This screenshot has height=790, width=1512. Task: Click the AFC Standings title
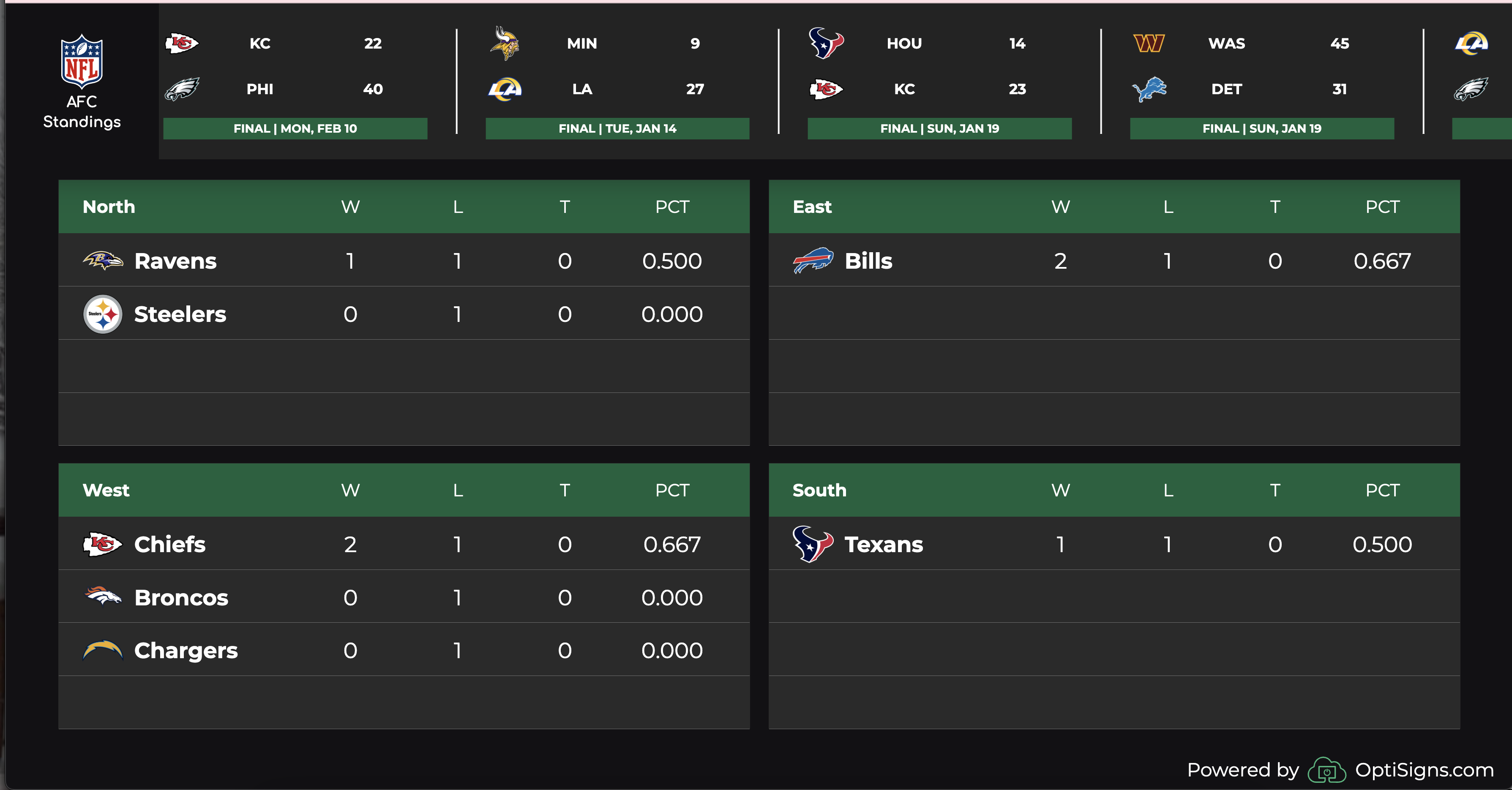[82, 112]
